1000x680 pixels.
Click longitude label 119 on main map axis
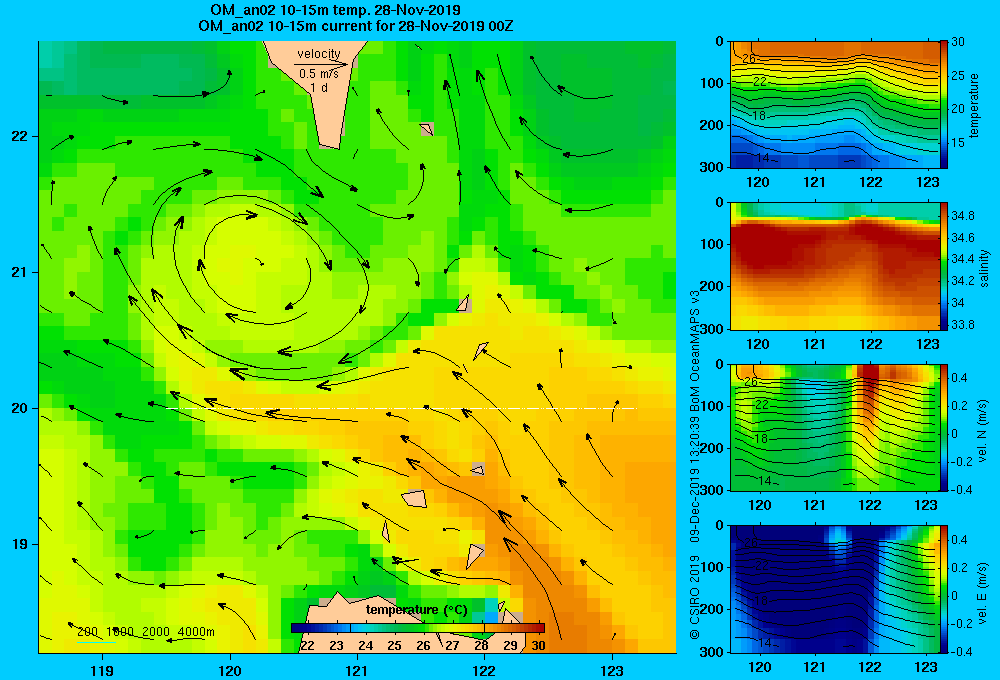tap(102, 670)
